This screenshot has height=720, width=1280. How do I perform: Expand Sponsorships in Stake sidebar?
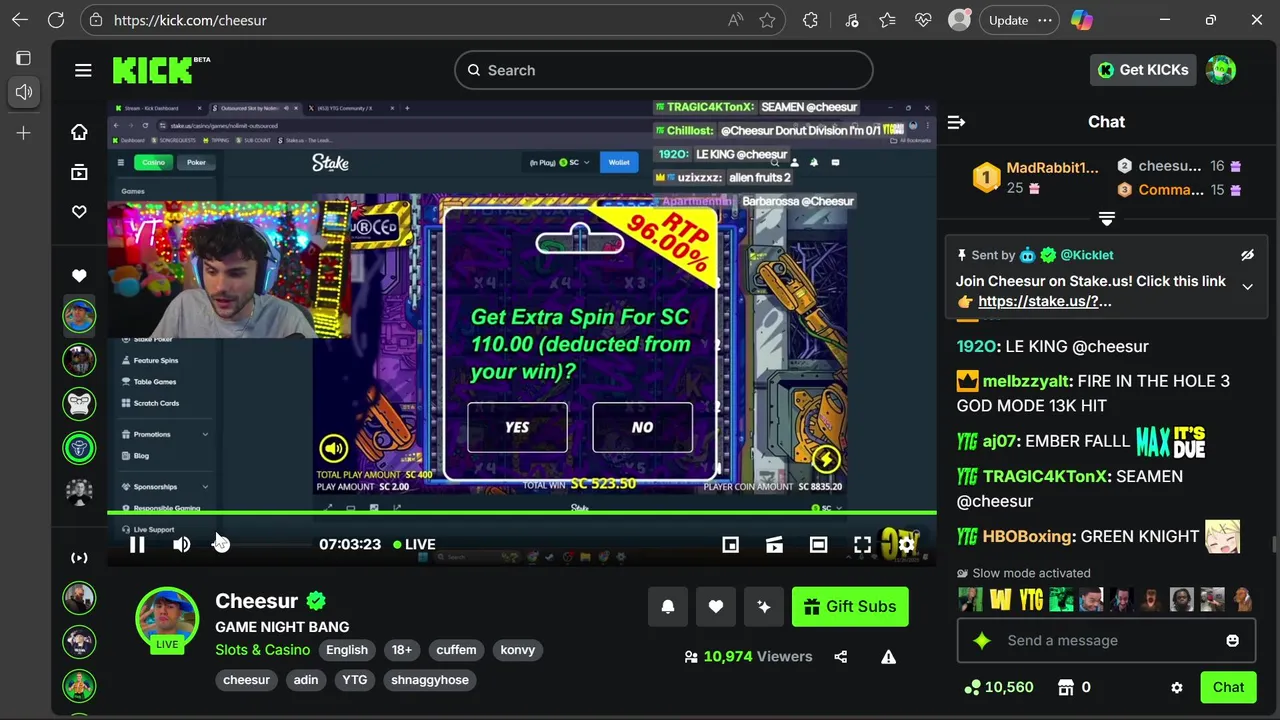pyautogui.click(x=205, y=487)
